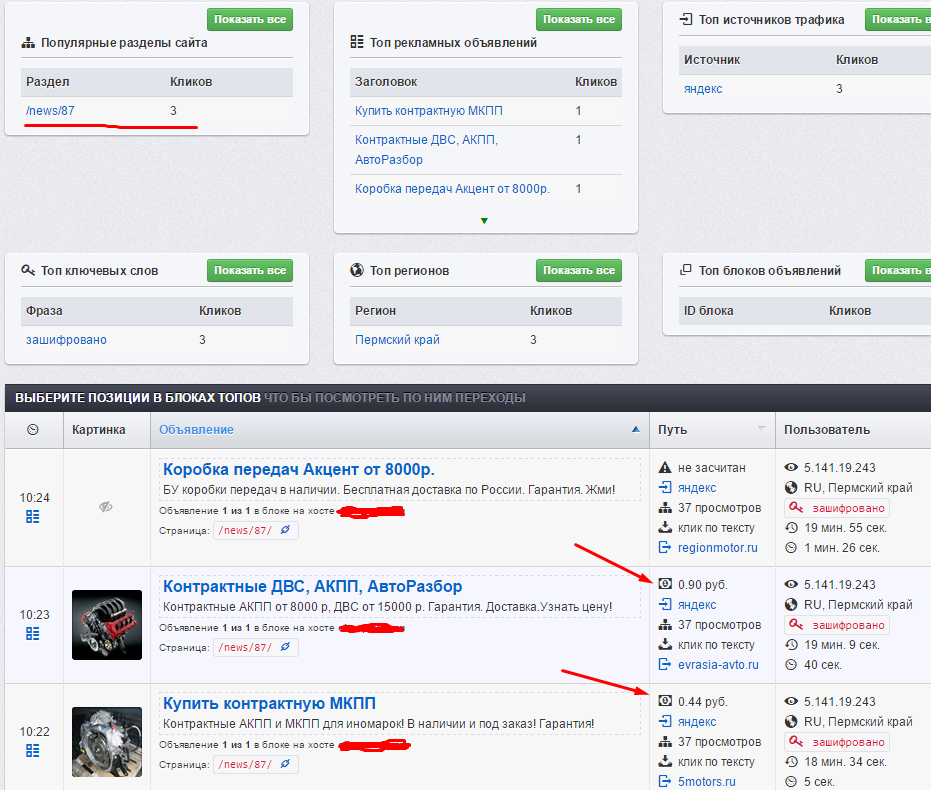Open Купить контрактную МКПП in top ads list

[x=429, y=110]
